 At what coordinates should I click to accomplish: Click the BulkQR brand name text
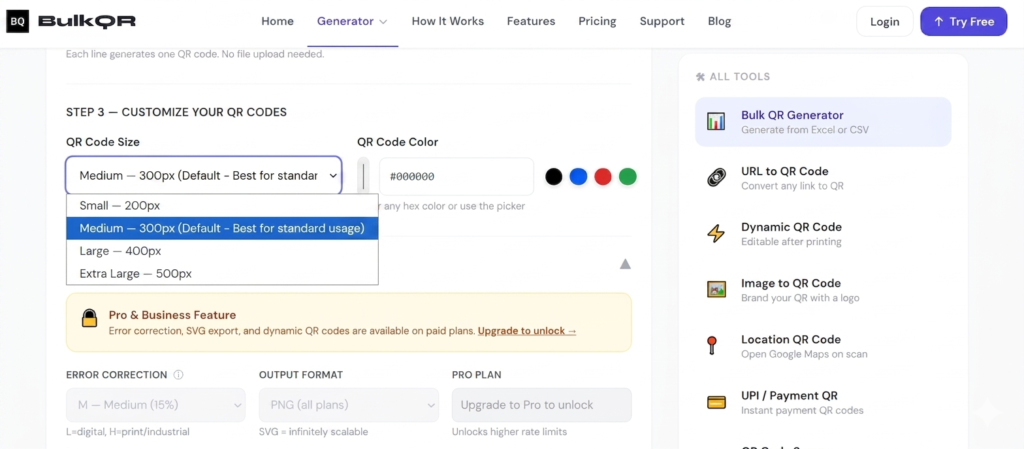87,22
